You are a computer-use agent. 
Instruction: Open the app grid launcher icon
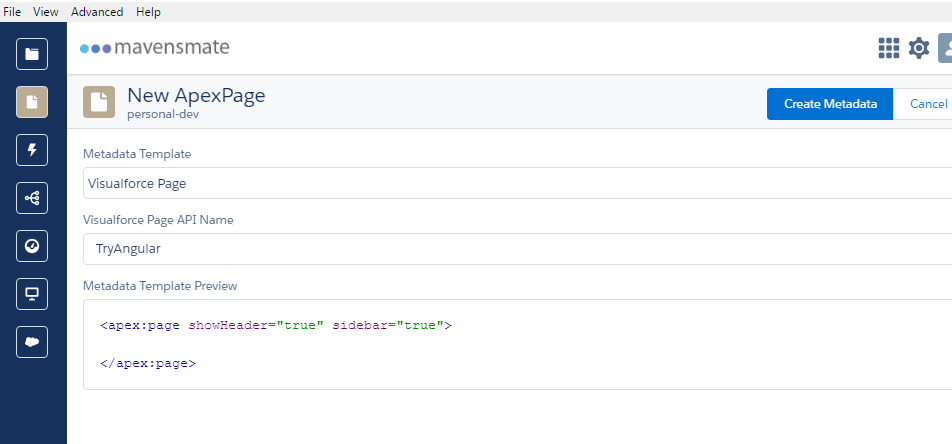pos(889,48)
